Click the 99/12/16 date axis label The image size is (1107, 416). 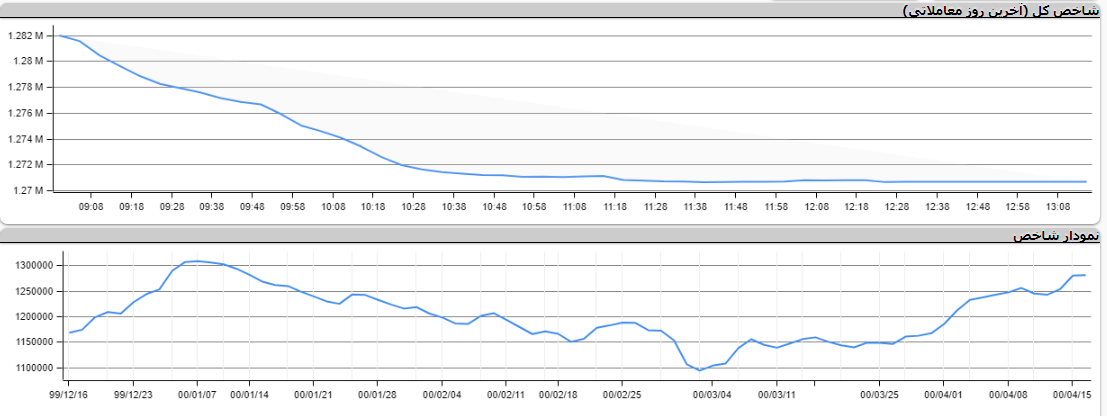(68, 394)
